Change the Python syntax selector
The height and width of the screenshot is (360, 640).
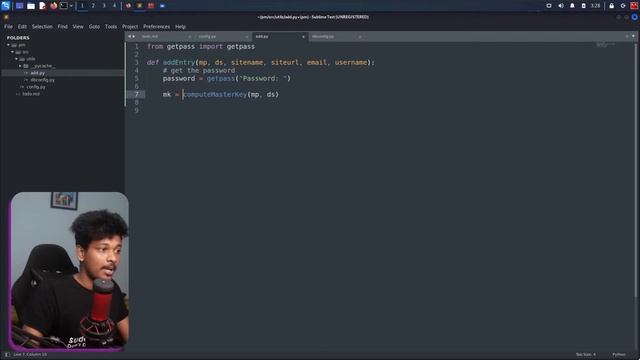(619, 354)
